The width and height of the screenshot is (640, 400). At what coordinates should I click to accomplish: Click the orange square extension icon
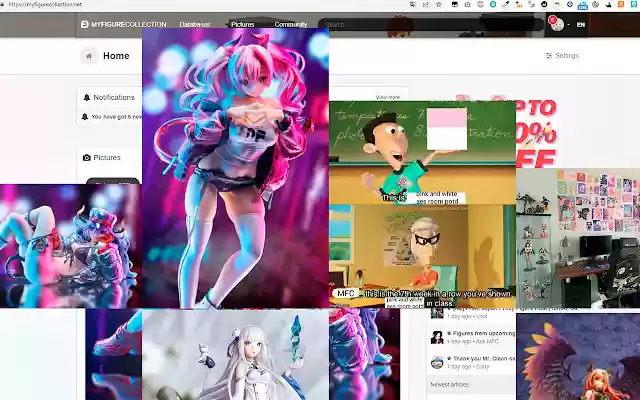coord(621,4)
